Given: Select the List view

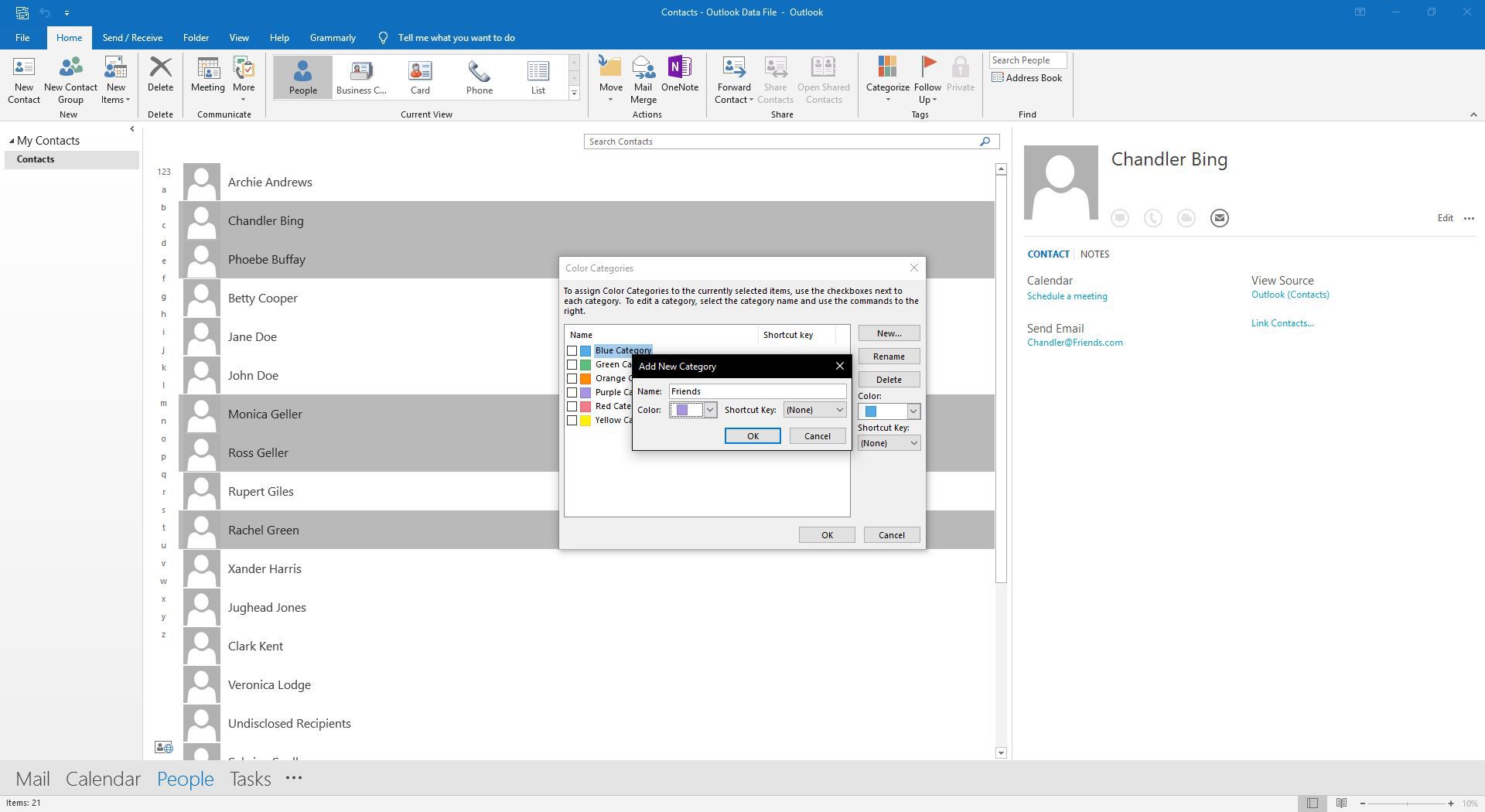Looking at the screenshot, I should [538, 77].
